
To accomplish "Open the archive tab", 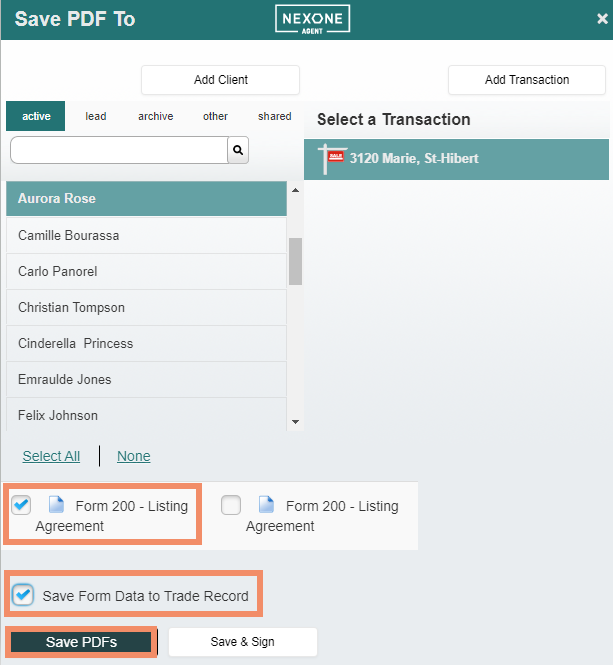I will pos(155,116).
